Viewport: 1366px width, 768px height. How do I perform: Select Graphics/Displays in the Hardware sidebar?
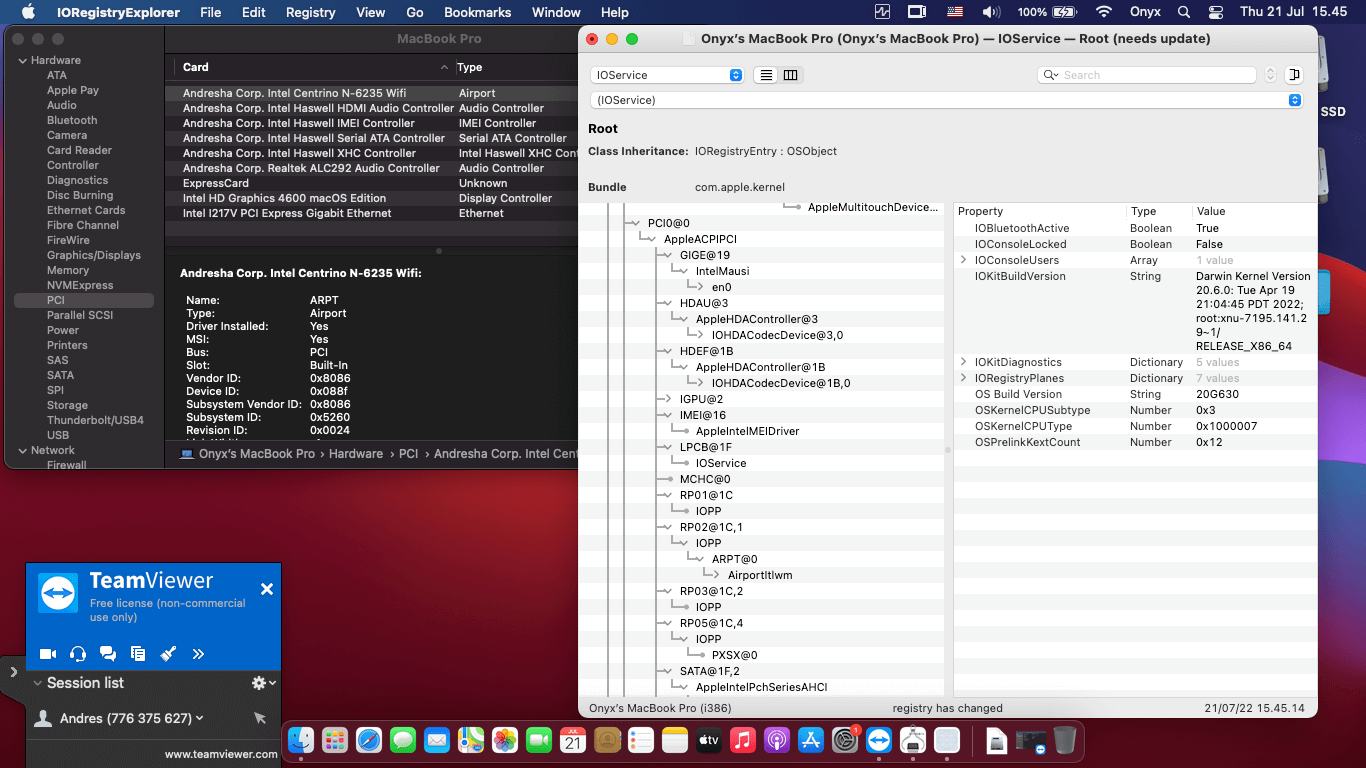pyautogui.click(x=94, y=255)
